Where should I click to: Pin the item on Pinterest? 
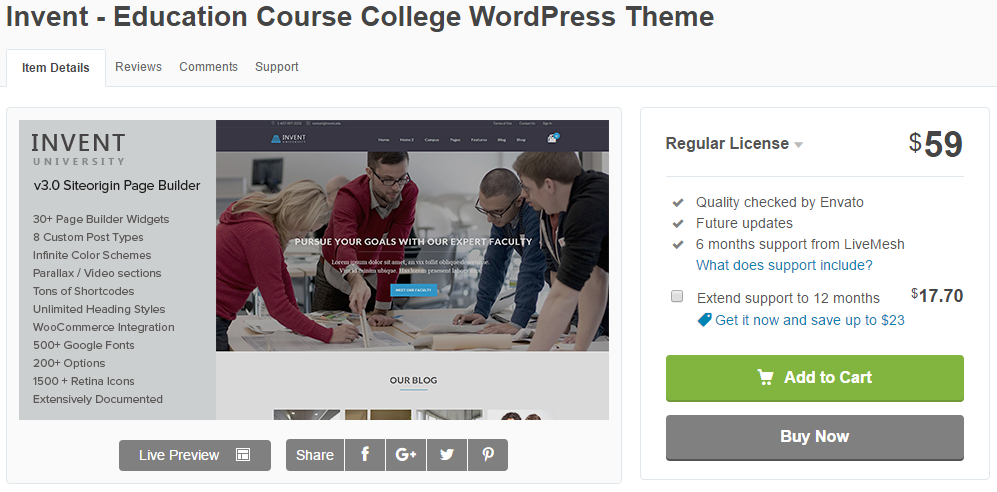click(x=488, y=455)
